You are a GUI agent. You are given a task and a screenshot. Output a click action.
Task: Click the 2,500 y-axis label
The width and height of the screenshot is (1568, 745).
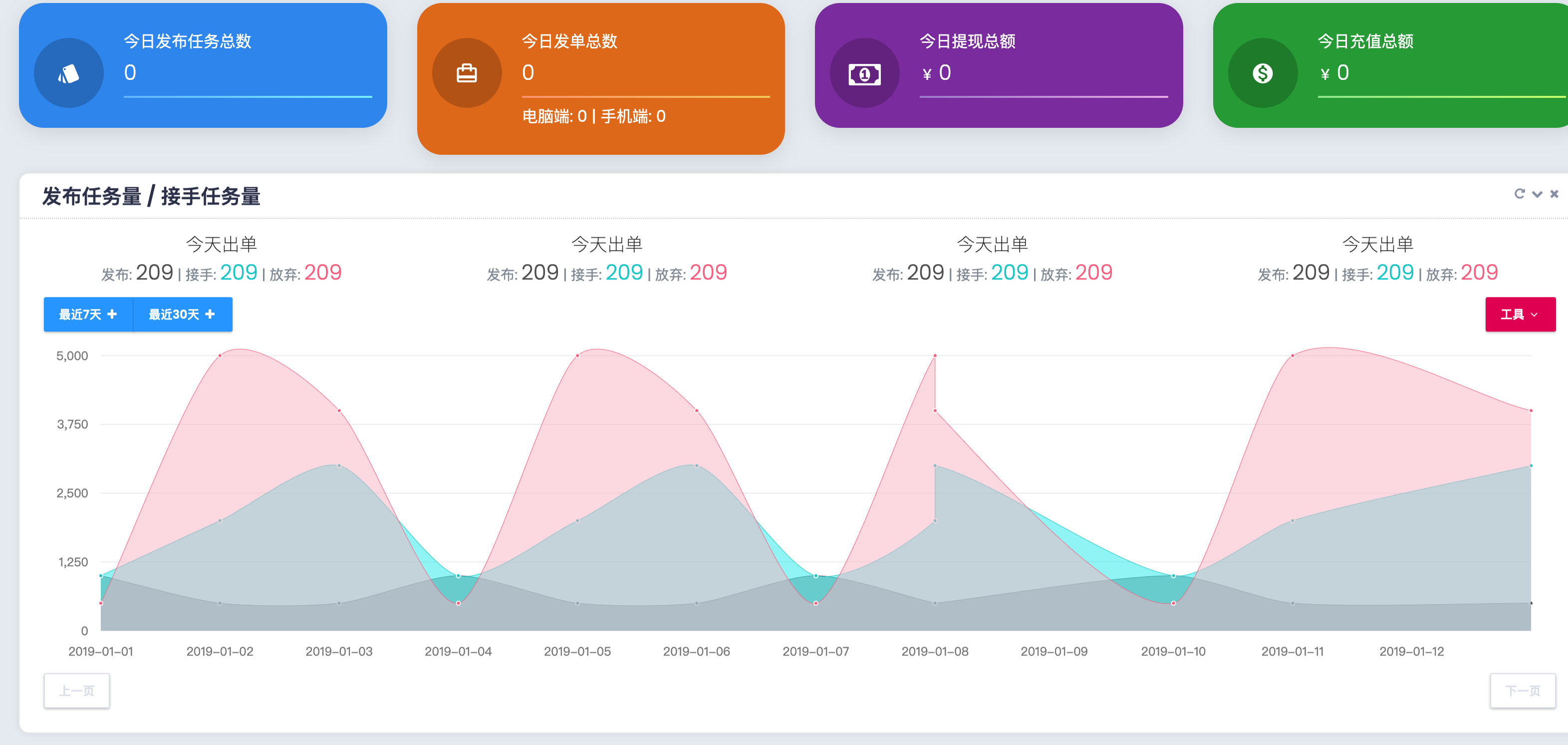point(72,493)
